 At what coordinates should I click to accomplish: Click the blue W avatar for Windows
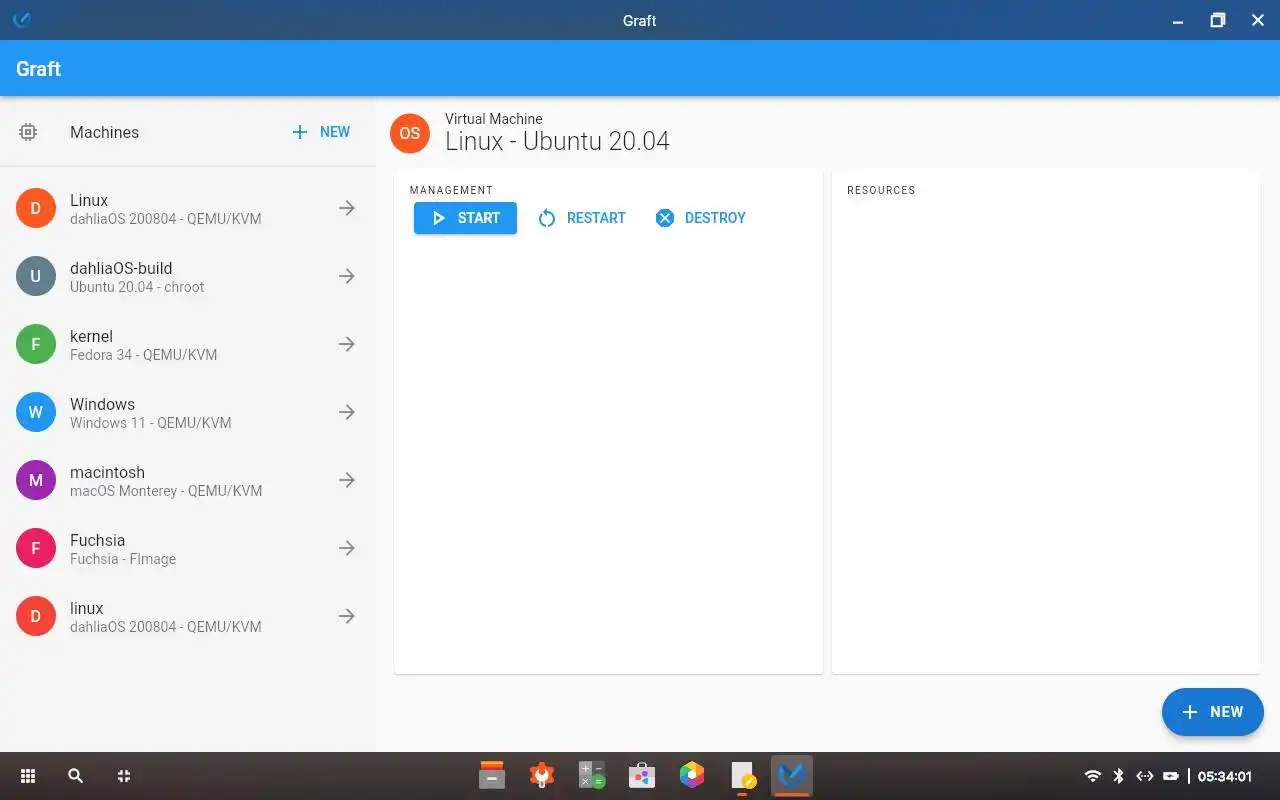(36, 412)
